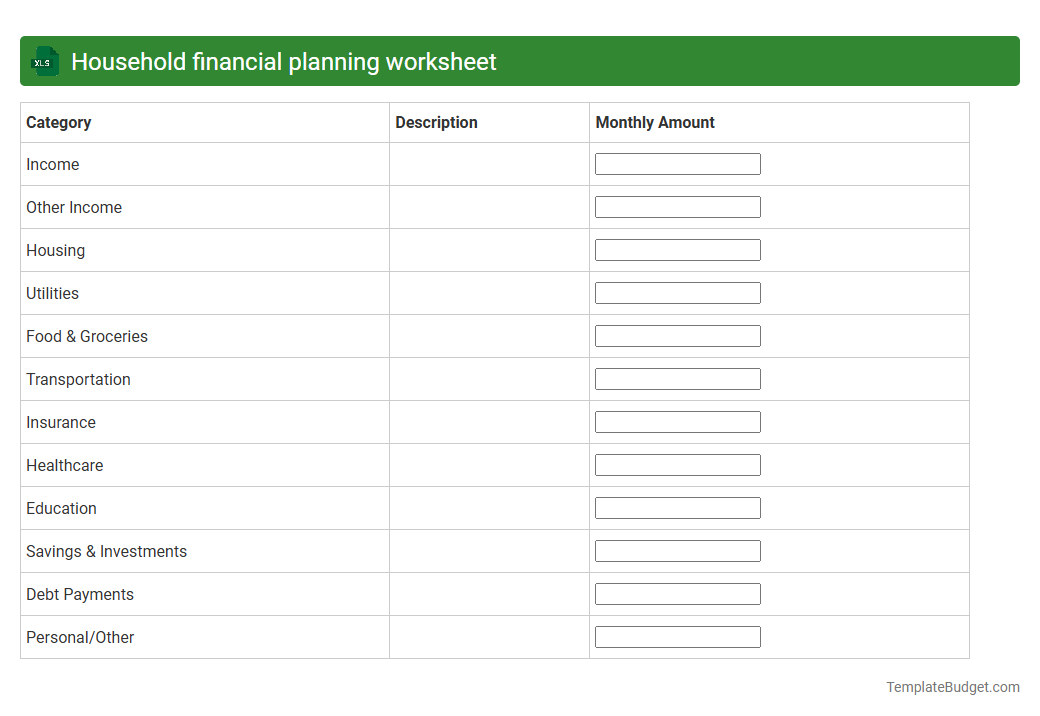Click the Debt Payments amount input box

point(677,593)
